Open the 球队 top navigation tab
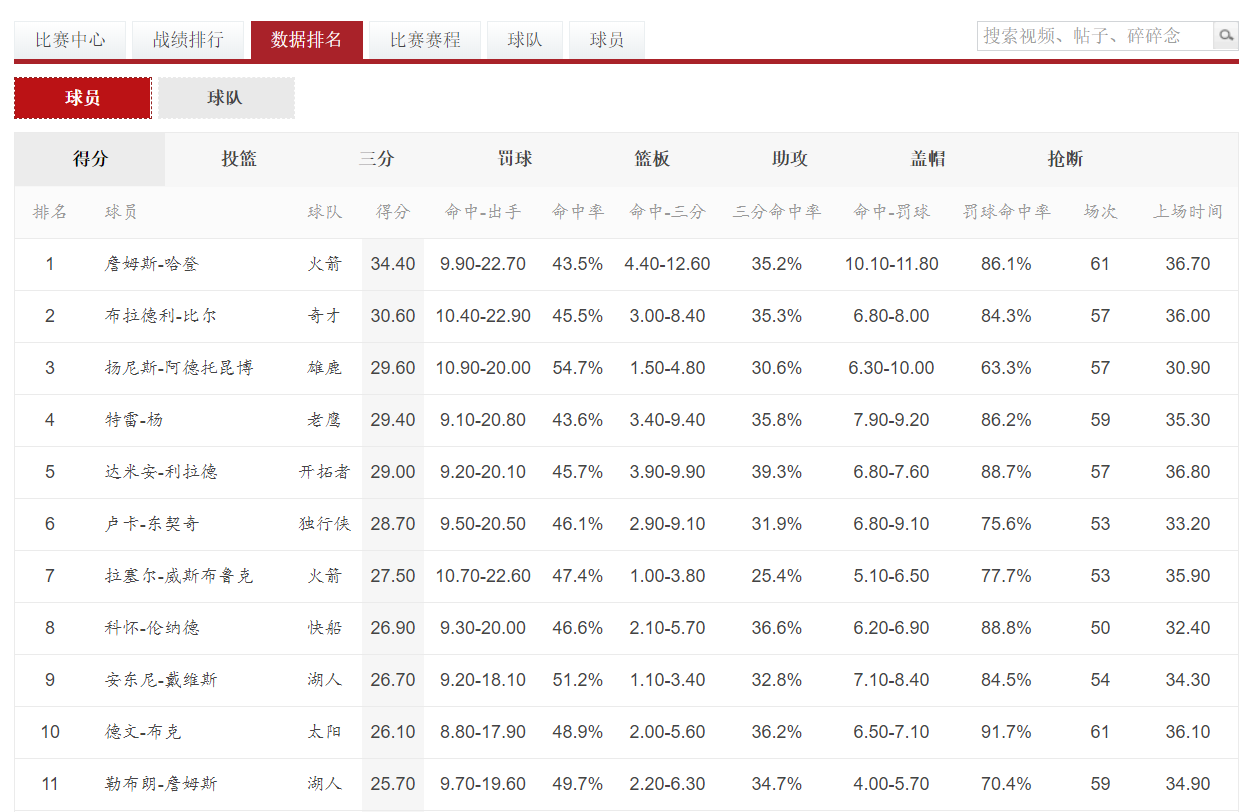Viewport: 1256px width, 812px height. [x=525, y=40]
